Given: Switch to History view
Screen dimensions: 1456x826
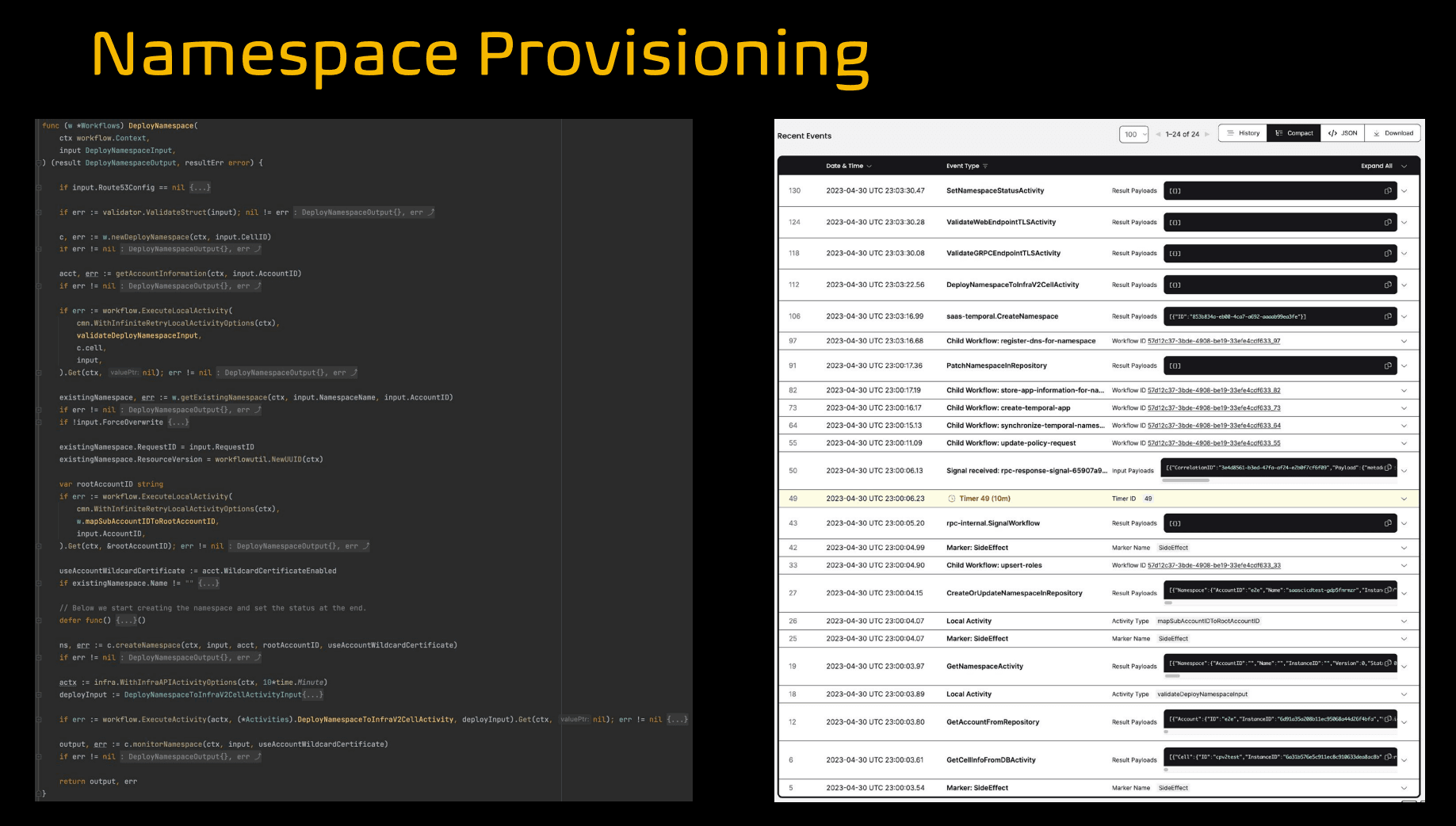Looking at the screenshot, I should [x=1243, y=133].
